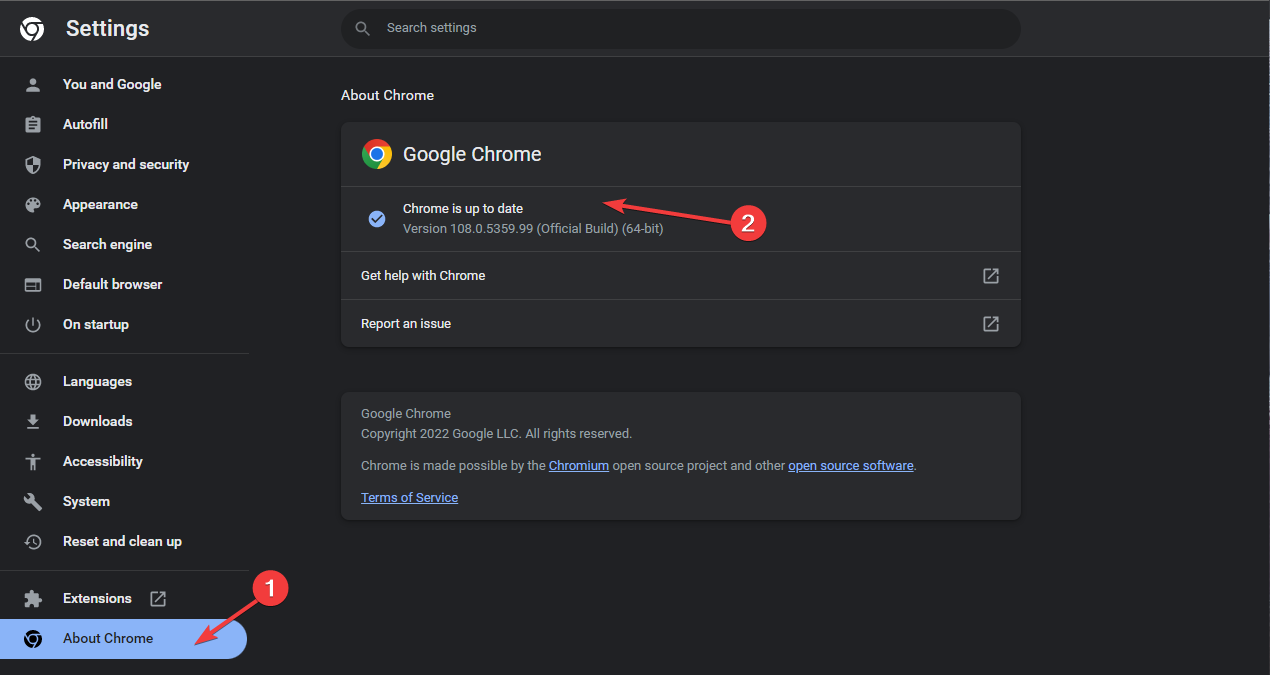Viewport: 1270px width, 675px height.
Task: Click the Search settings input field
Action: 680,28
